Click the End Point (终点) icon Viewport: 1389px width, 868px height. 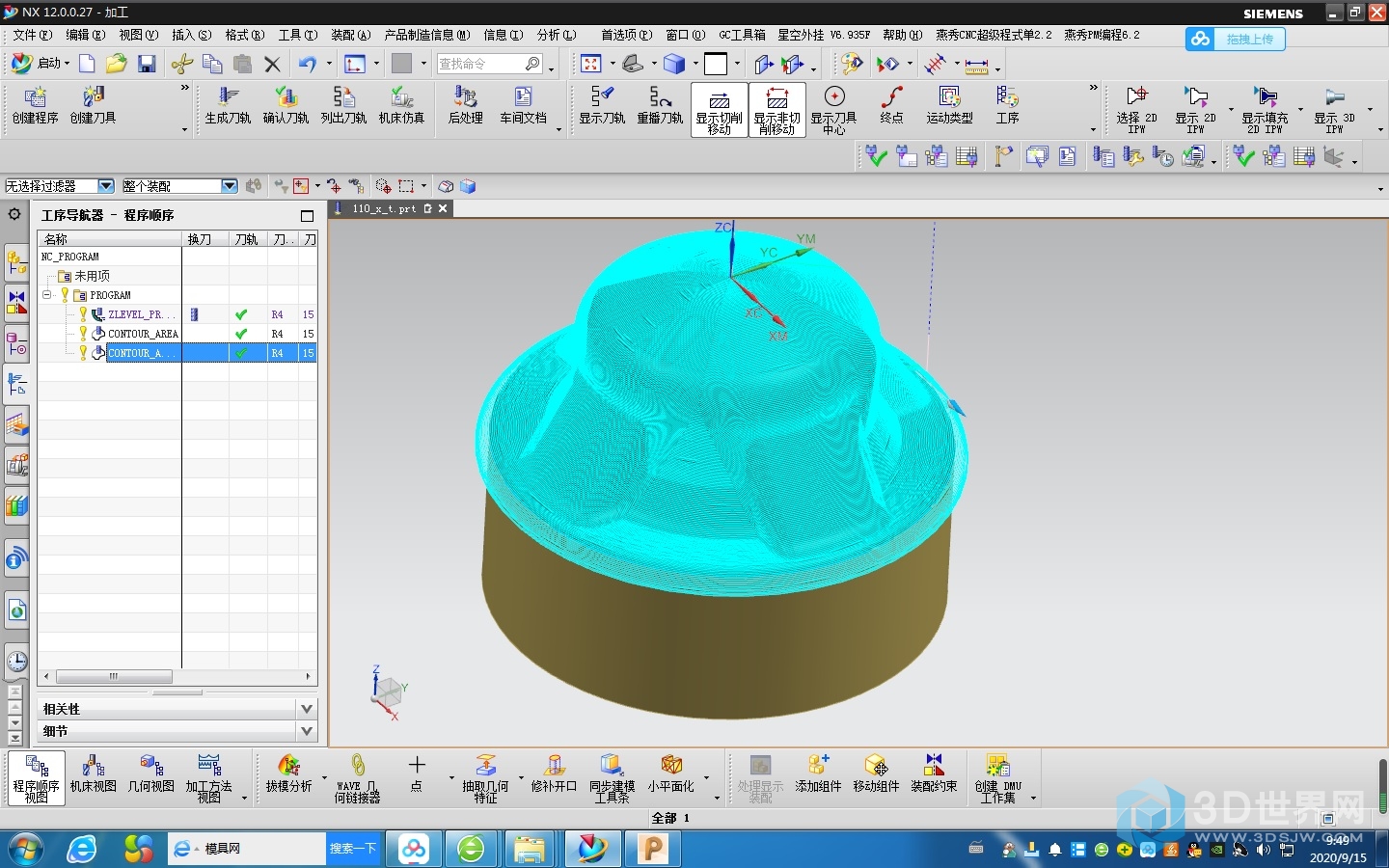click(892, 105)
